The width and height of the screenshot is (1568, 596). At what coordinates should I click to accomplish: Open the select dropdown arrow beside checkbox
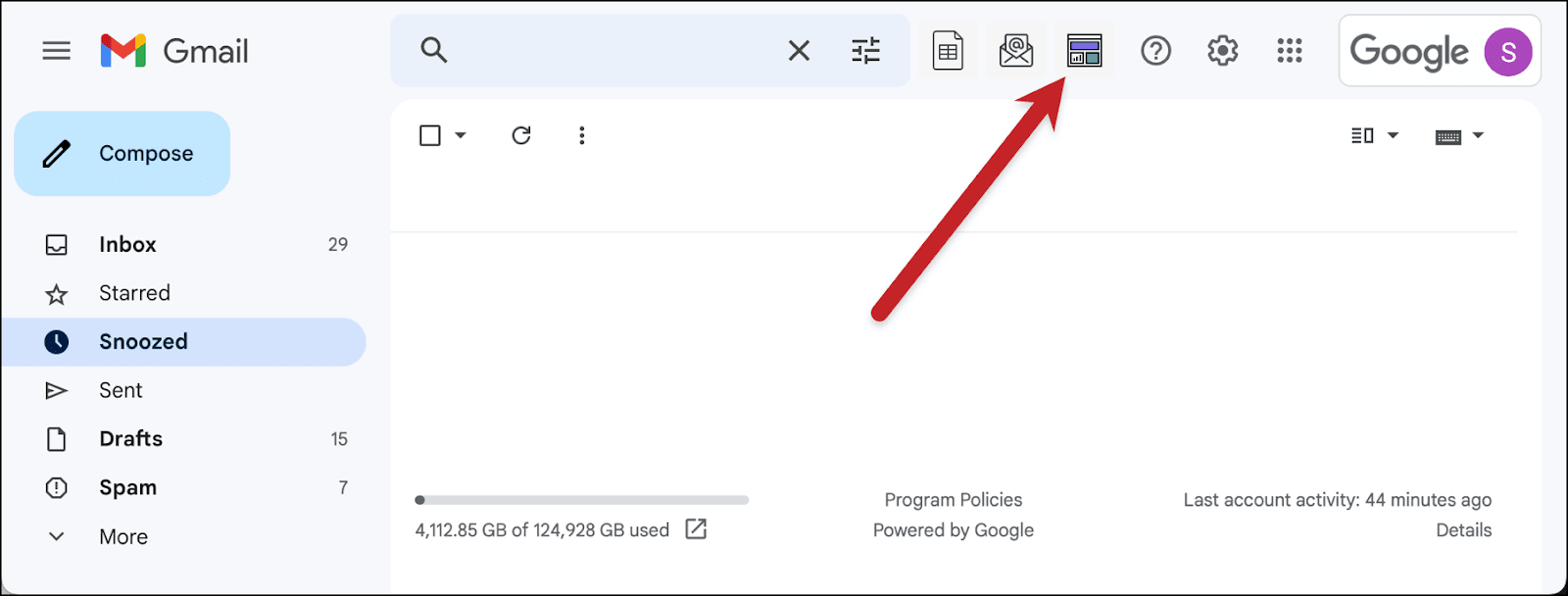click(x=461, y=135)
